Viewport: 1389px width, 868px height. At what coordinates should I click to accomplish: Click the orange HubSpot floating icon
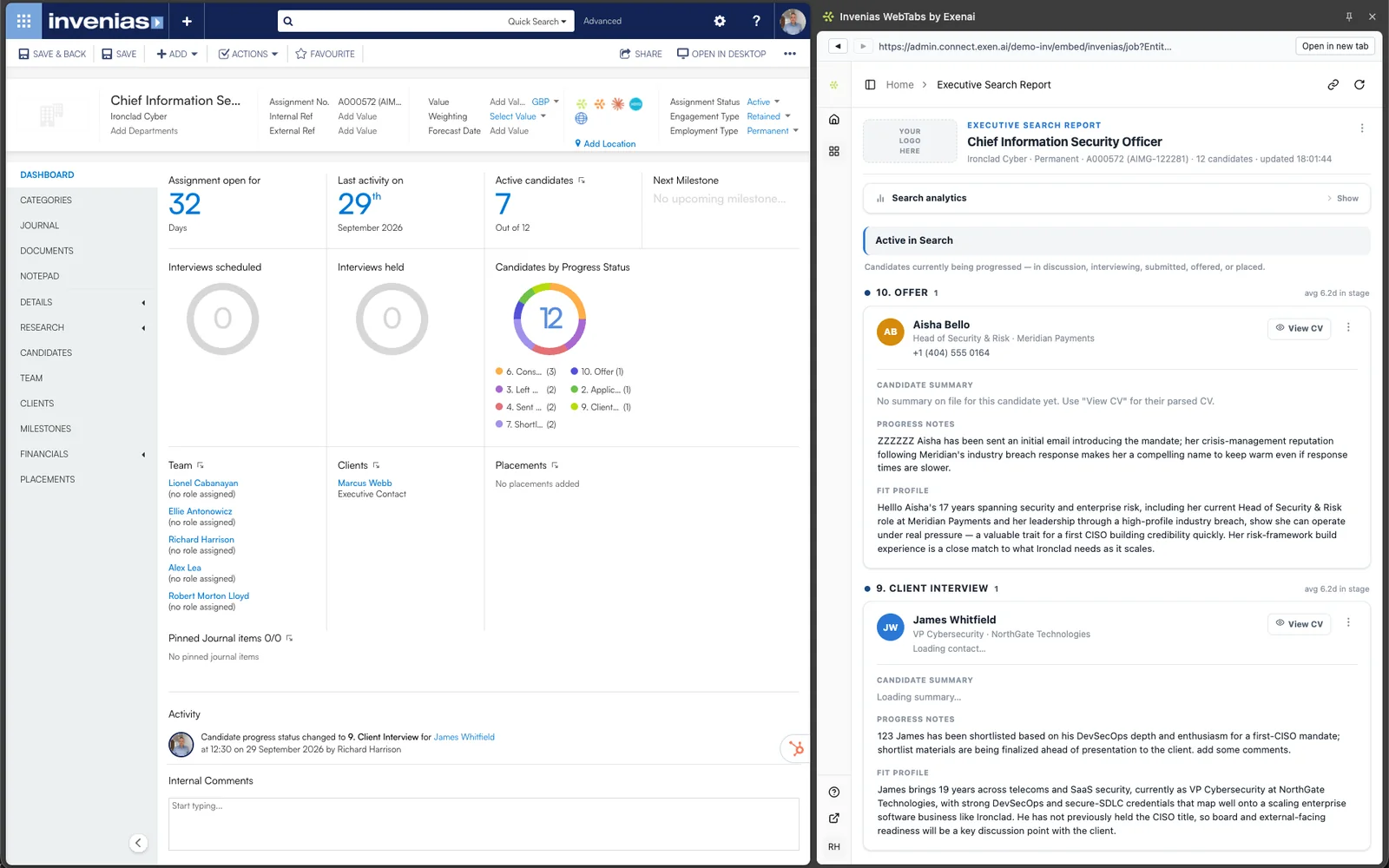pyautogui.click(x=795, y=748)
